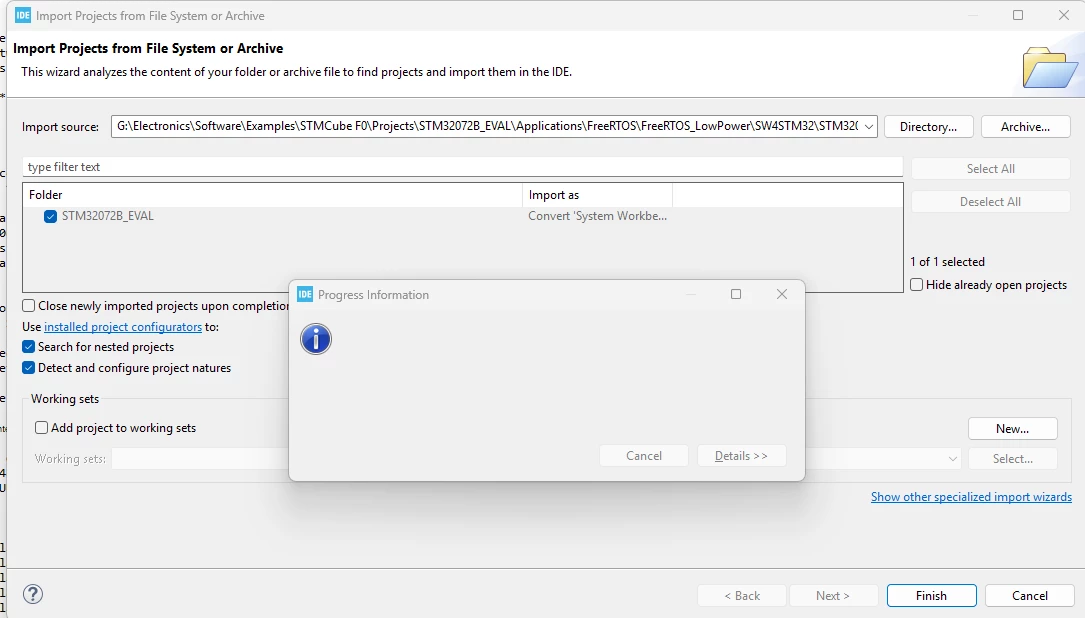
Task: Click the Convert 'System Workbe... cell
Action: 597,216
